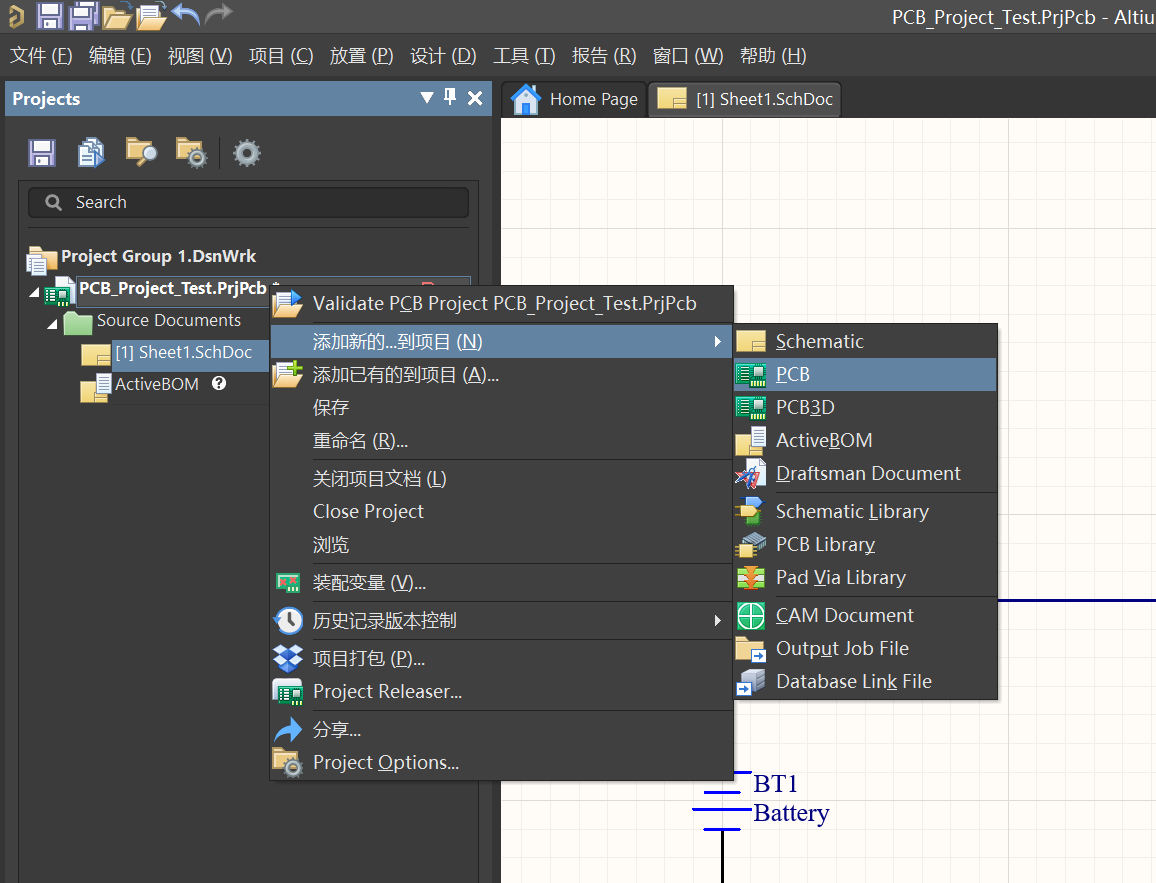This screenshot has height=883, width=1156.
Task: Click the Save All icon in the top toolbar
Action: point(84,15)
